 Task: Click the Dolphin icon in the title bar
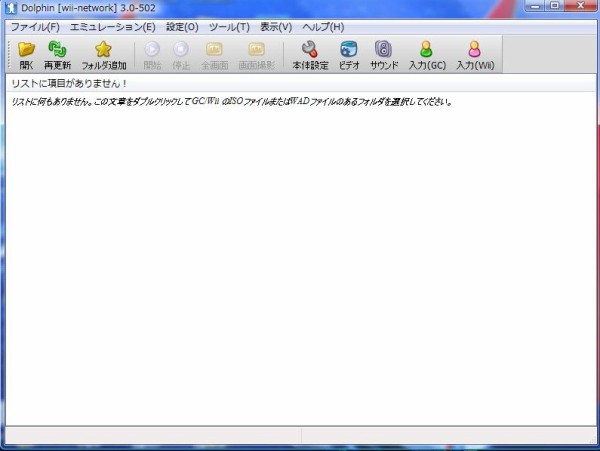(x=11, y=8)
